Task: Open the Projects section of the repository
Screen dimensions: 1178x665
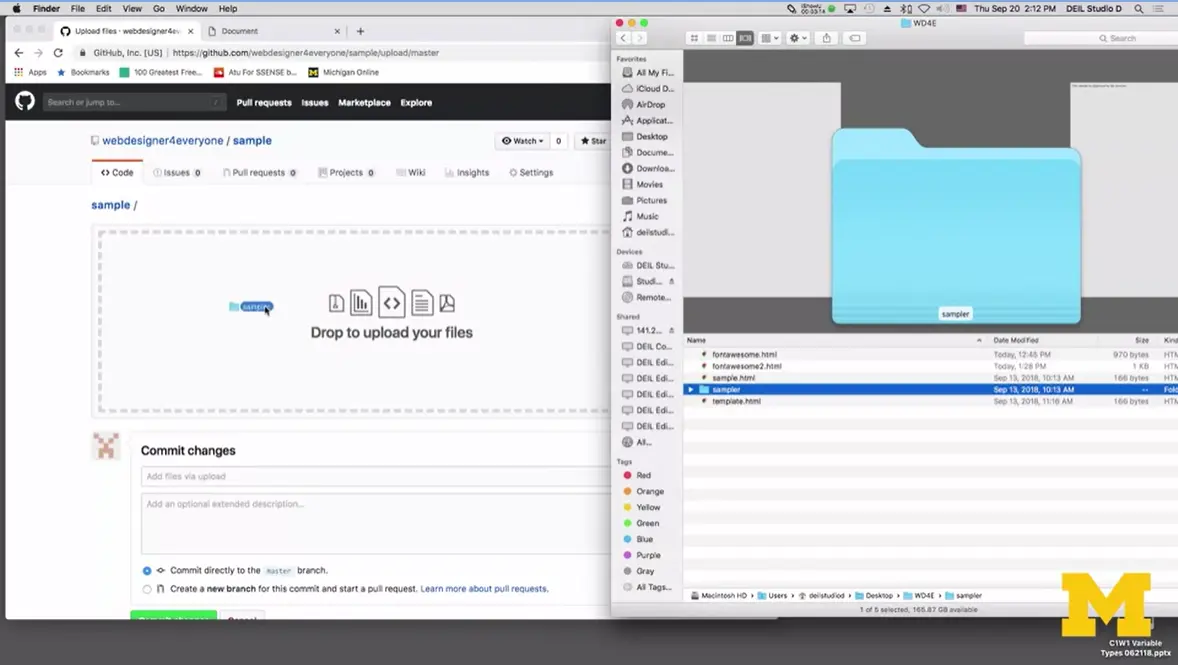Action: (345, 172)
